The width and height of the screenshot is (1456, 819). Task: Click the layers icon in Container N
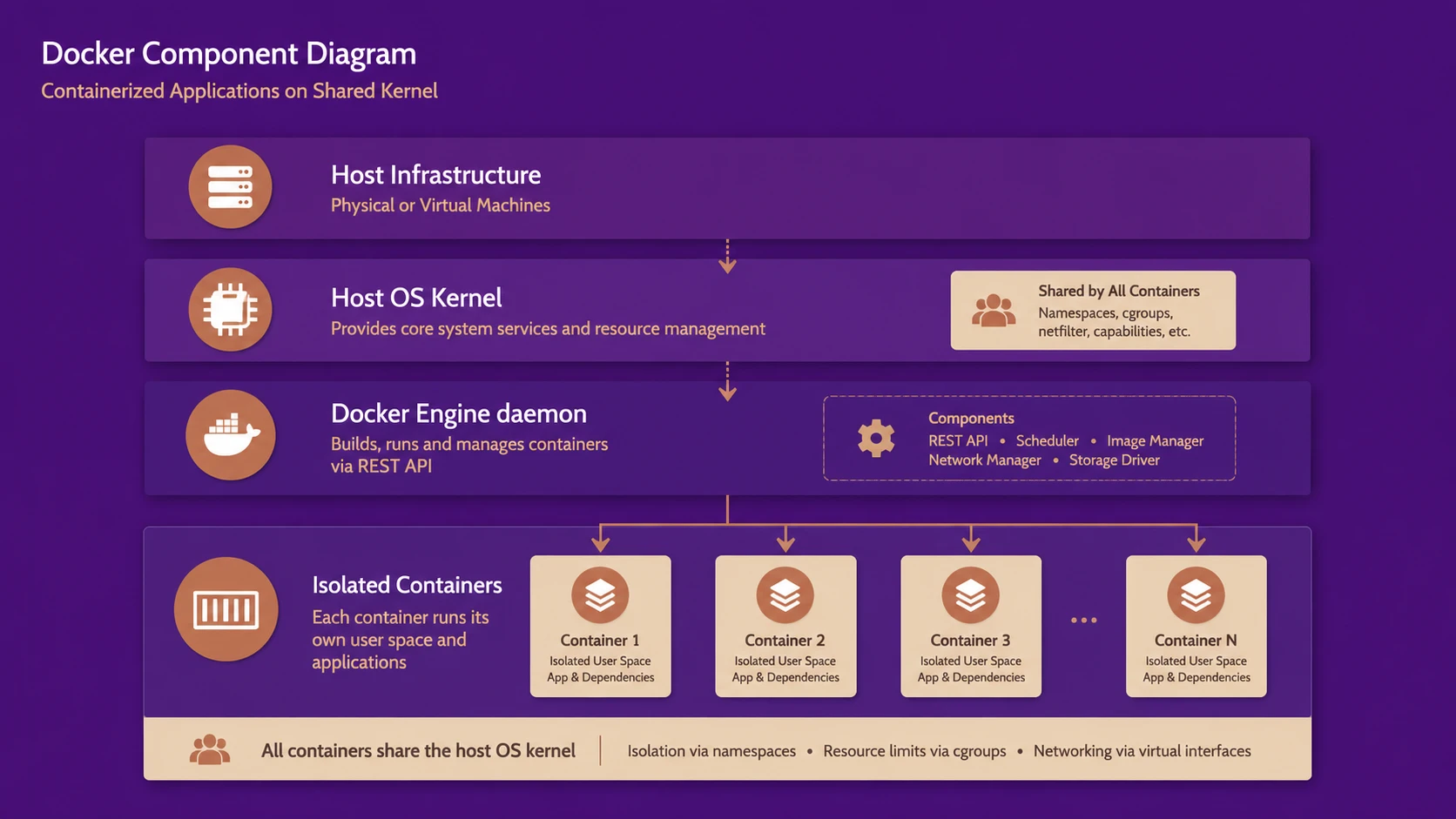point(1196,595)
